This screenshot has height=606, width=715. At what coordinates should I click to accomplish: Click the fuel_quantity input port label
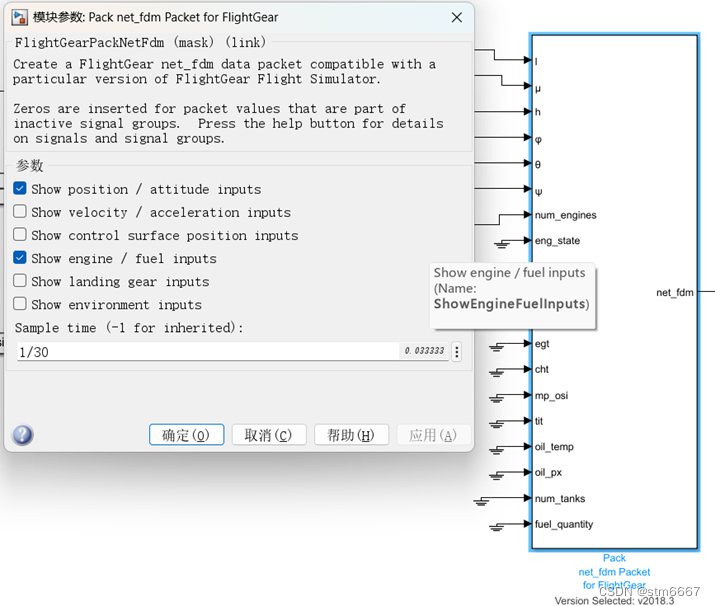pyautogui.click(x=564, y=524)
